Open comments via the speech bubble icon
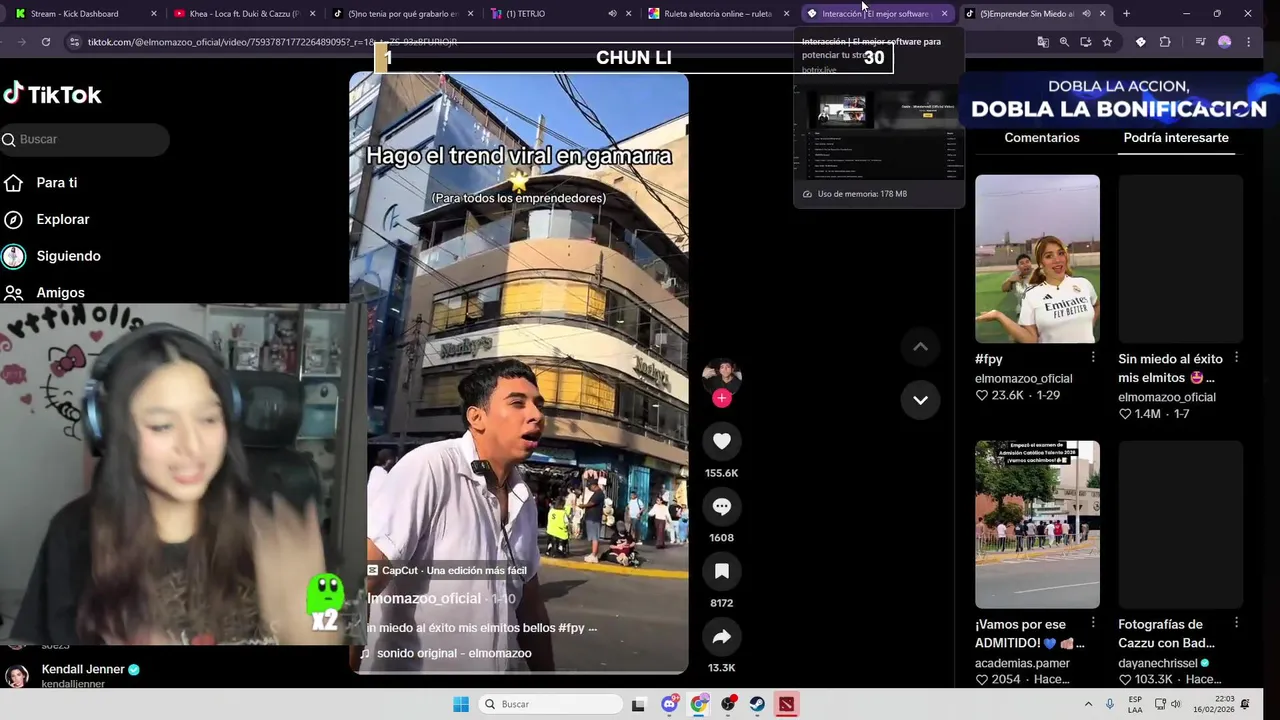1280x720 pixels. click(721, 507)
